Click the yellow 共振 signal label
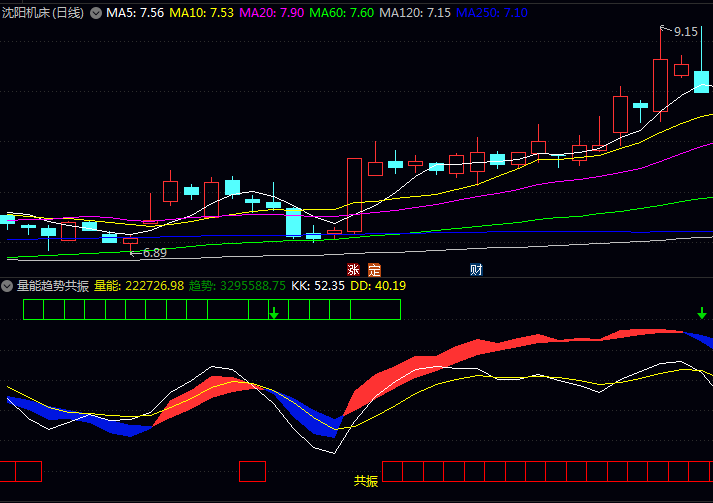The width and height of the screenshot is (713, 503). pyautogui.click(x=366, y=481)
